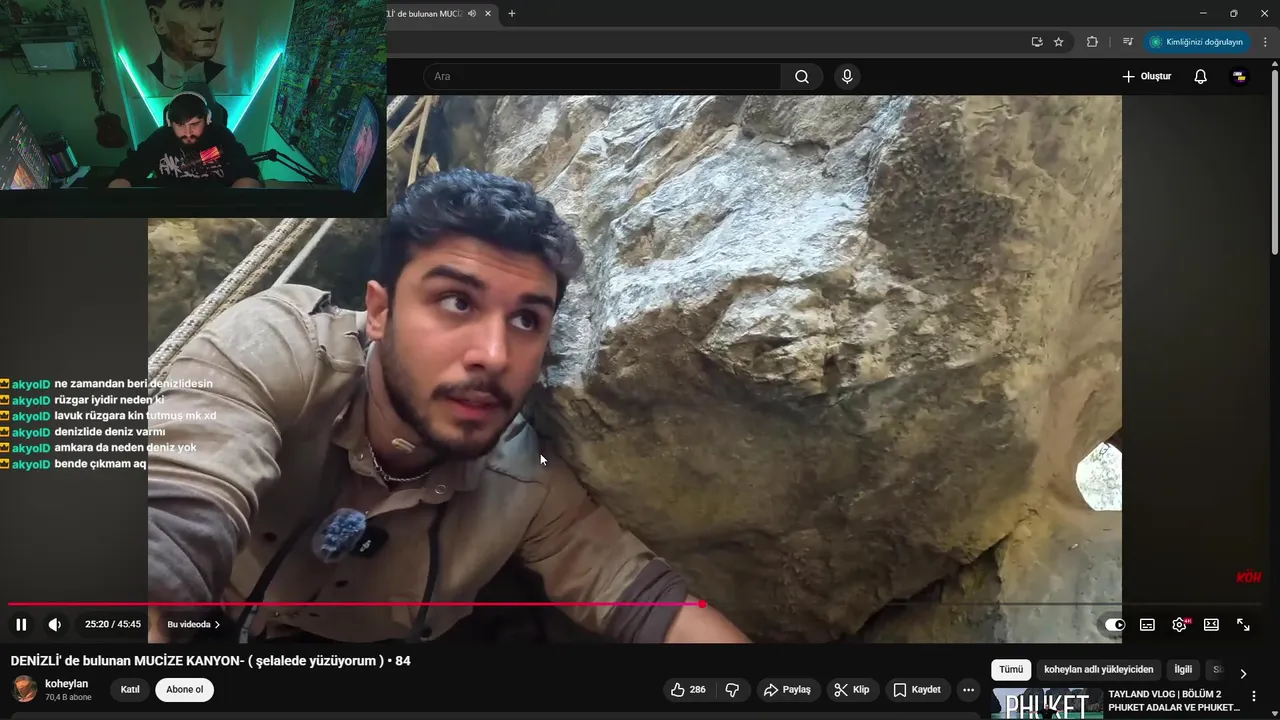Mute the video volume
Screen dimensions: 1280x720
tap(55, 624)
